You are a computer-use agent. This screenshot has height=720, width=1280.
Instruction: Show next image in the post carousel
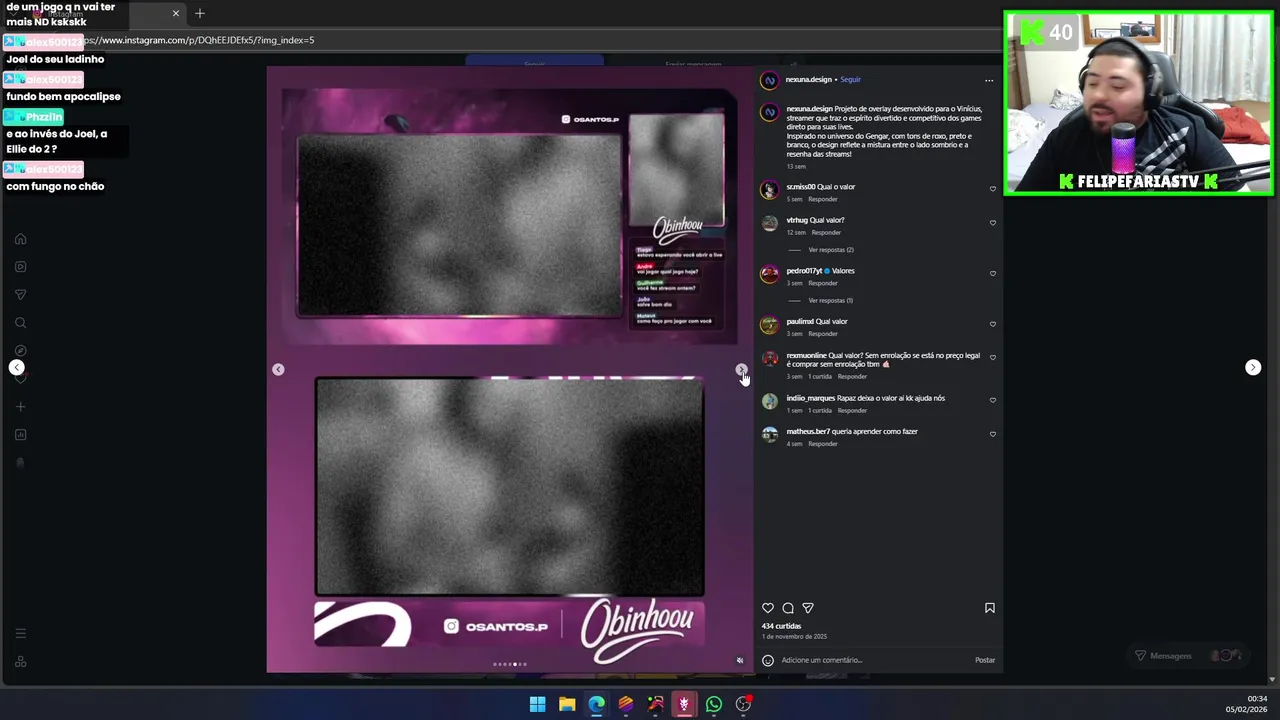click(741, 369)
